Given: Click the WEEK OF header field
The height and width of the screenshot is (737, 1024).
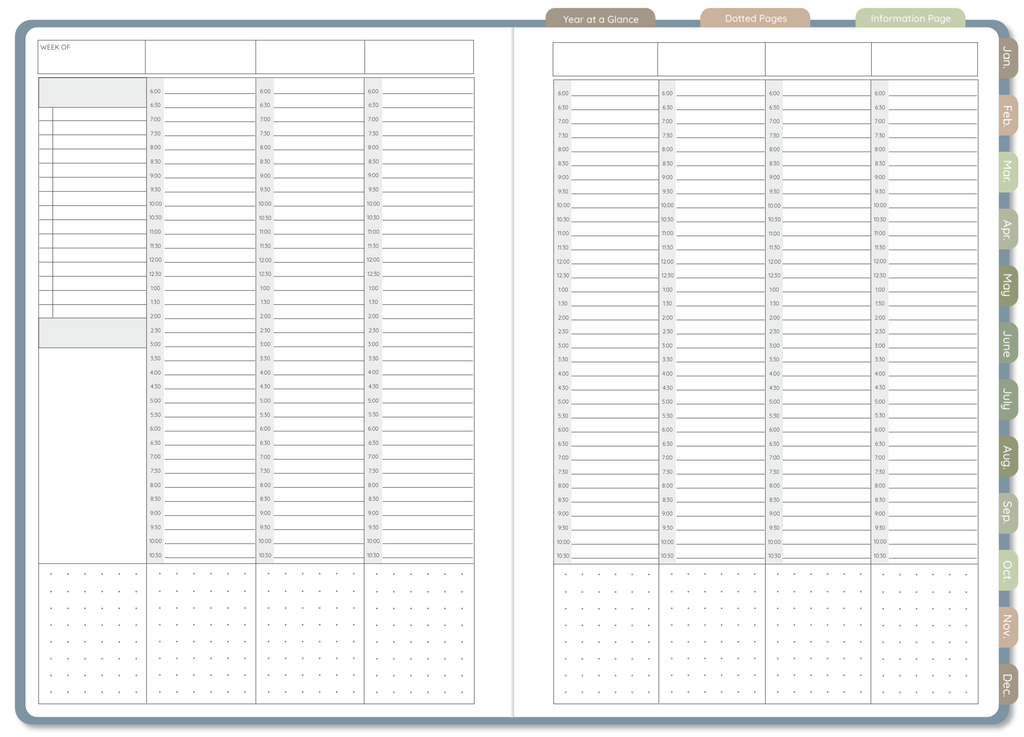Looking at the screenshot, I should click(91, 57).
